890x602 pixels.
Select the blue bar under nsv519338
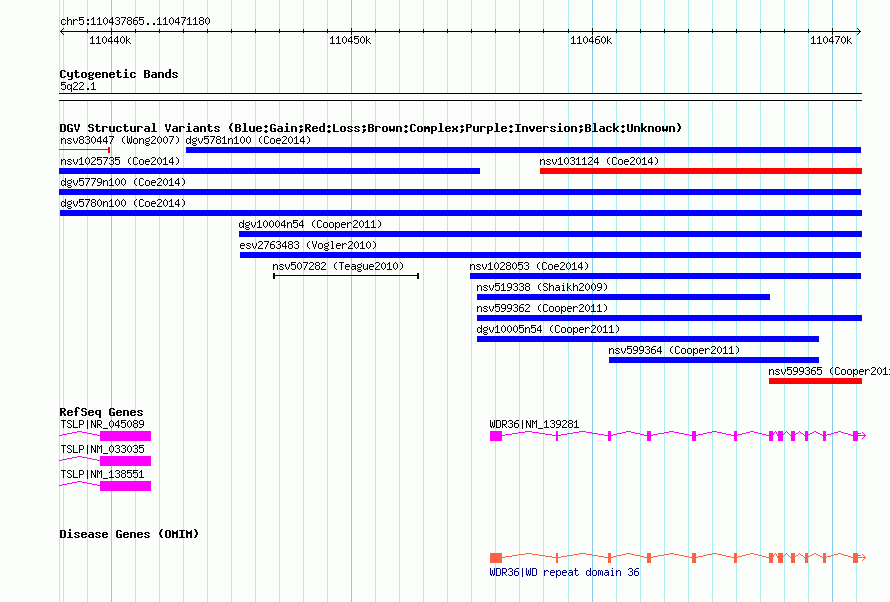click(623, 297)
